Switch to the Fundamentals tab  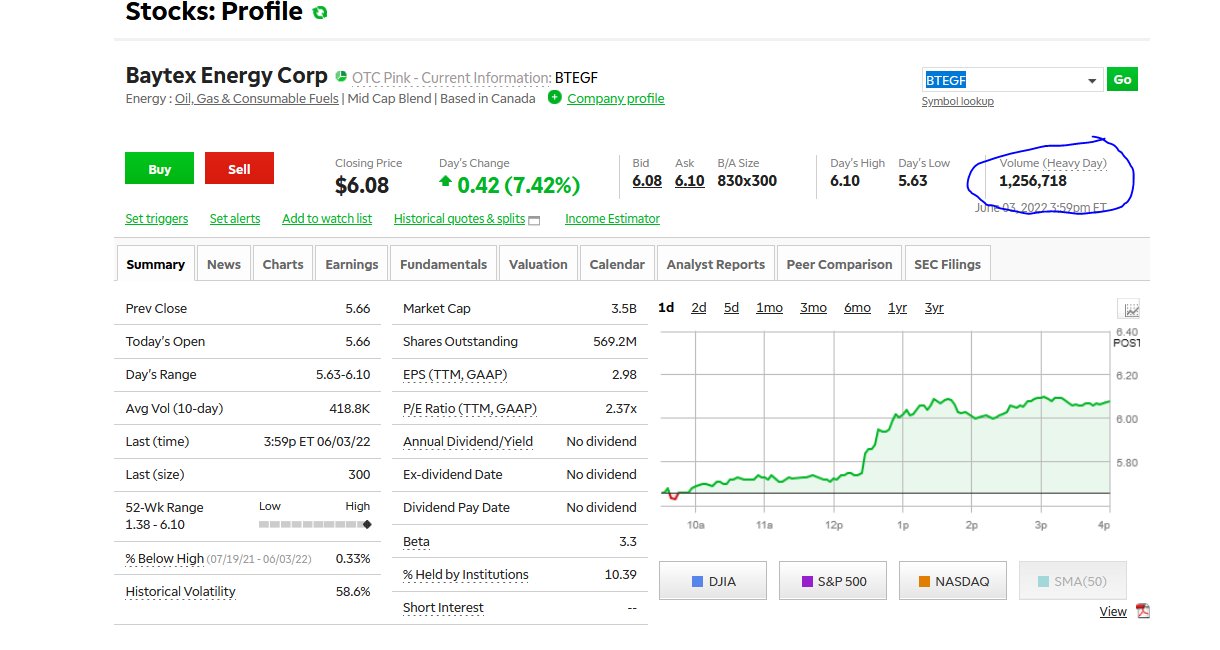(443, 264)
